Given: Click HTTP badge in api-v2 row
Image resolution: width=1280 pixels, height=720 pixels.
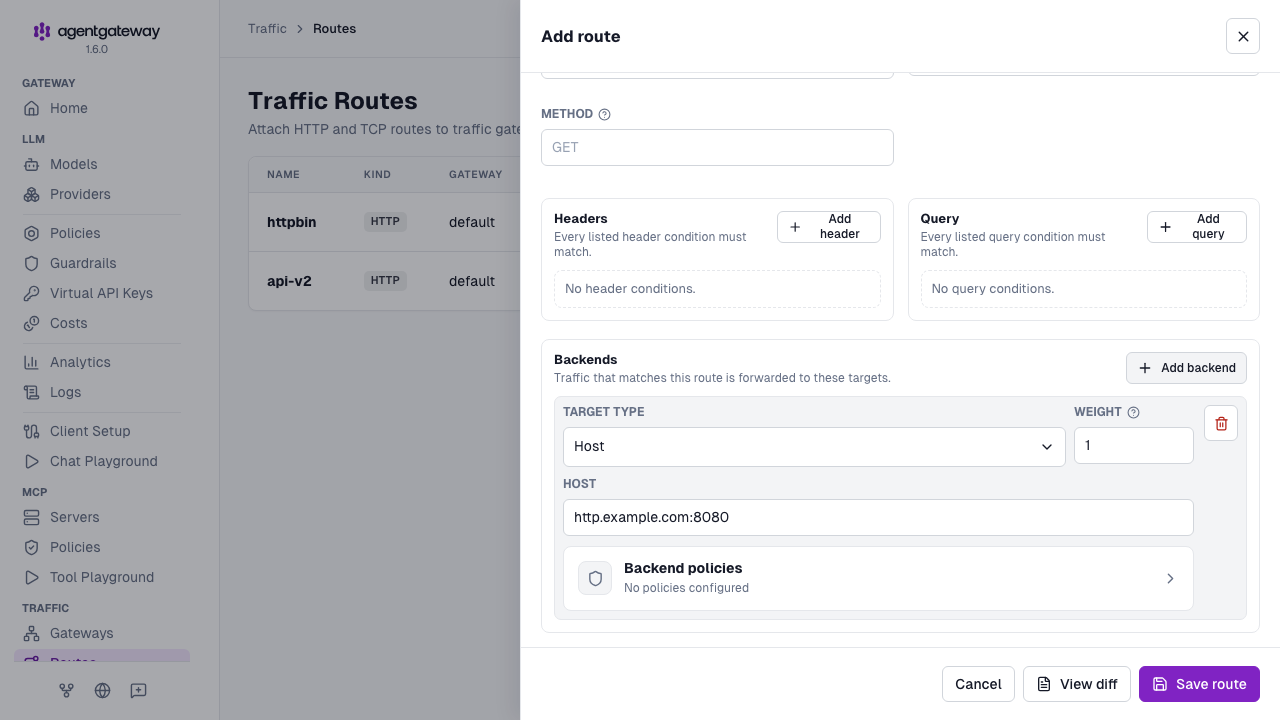Looking at the screenshot, I should (385, 281).
